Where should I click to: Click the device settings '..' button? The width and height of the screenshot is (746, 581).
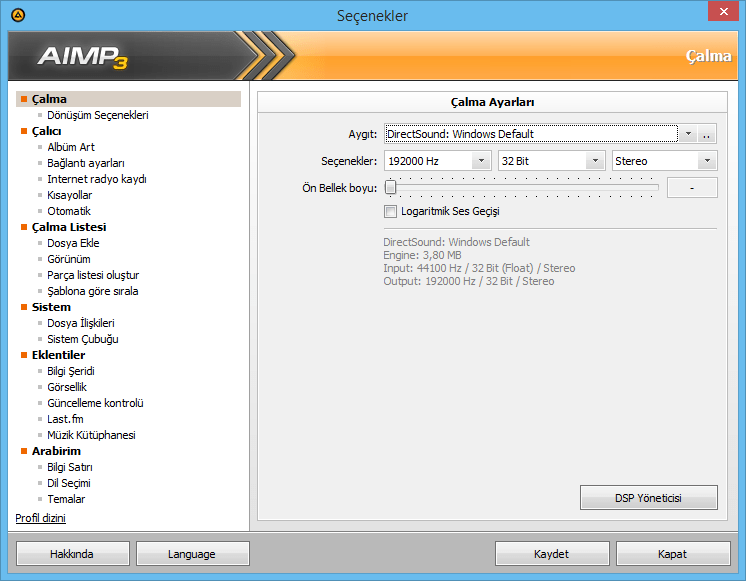tap(707, 134)
